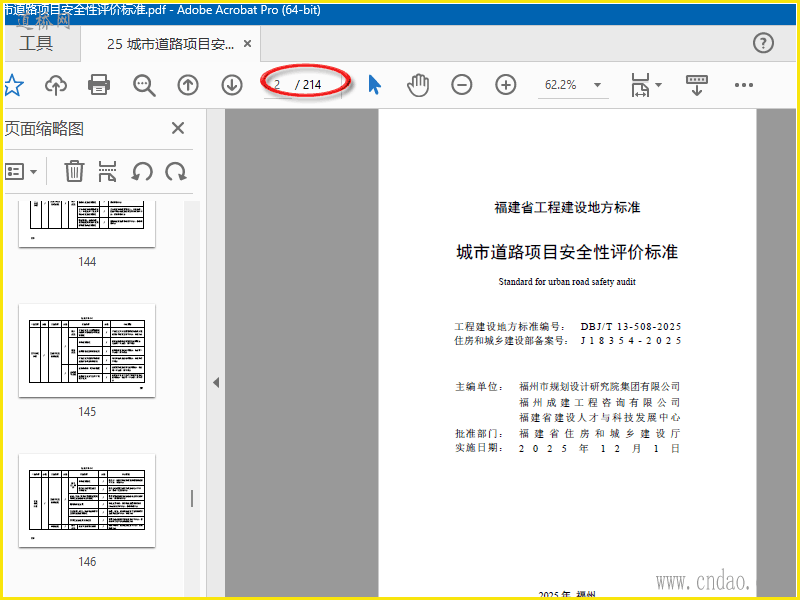Click the cloud upload icon
Image resolution: width=800 pixels, height=600 pixels.
56,85
